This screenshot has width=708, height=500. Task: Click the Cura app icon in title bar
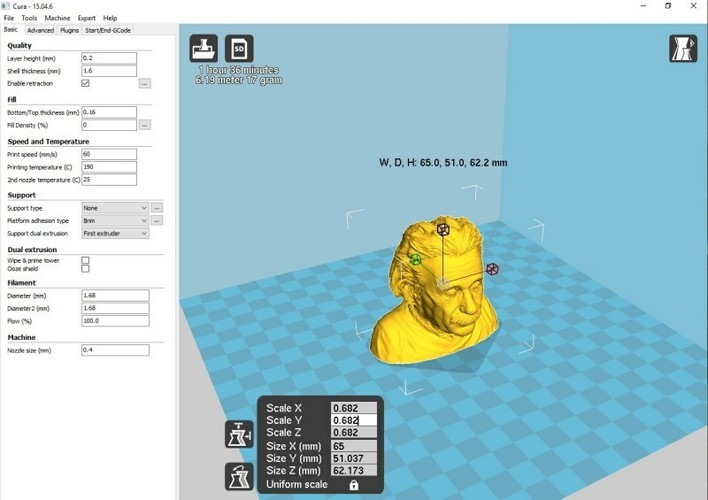(5, 6)
